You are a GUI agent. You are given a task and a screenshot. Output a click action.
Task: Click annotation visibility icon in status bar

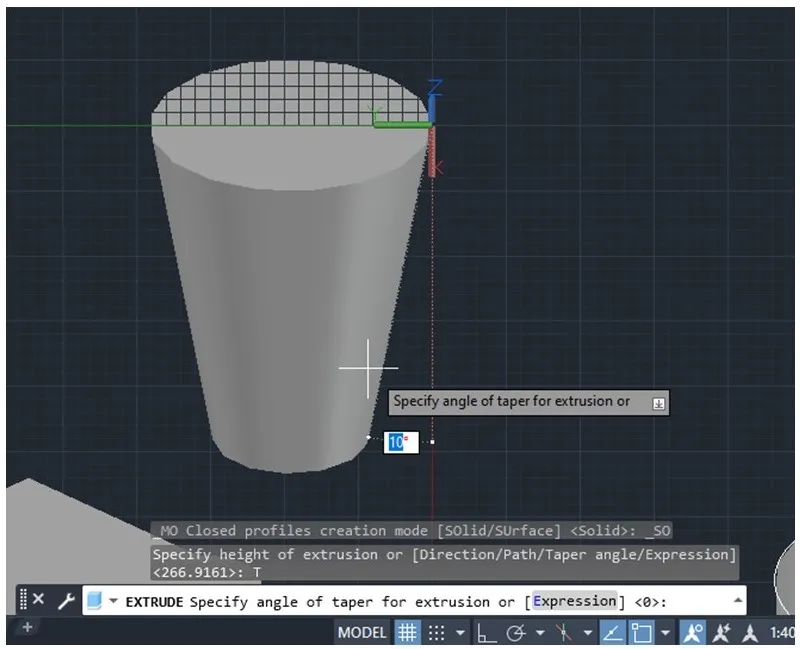692,632
